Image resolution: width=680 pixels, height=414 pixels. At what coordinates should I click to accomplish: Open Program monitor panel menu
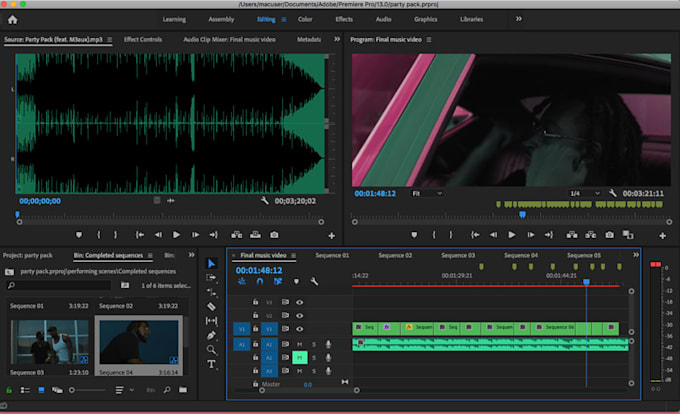coord(429,39)
